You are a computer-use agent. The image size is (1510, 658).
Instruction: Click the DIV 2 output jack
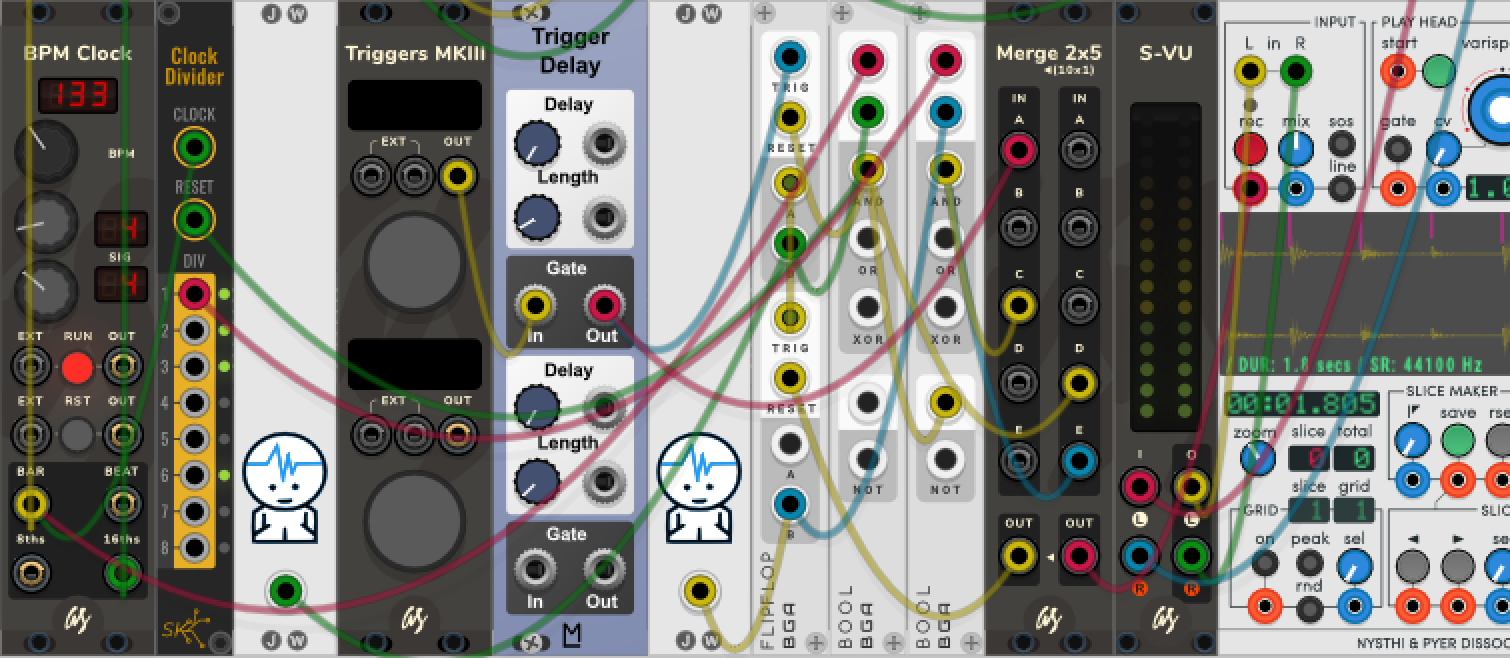tap(195, 331)
